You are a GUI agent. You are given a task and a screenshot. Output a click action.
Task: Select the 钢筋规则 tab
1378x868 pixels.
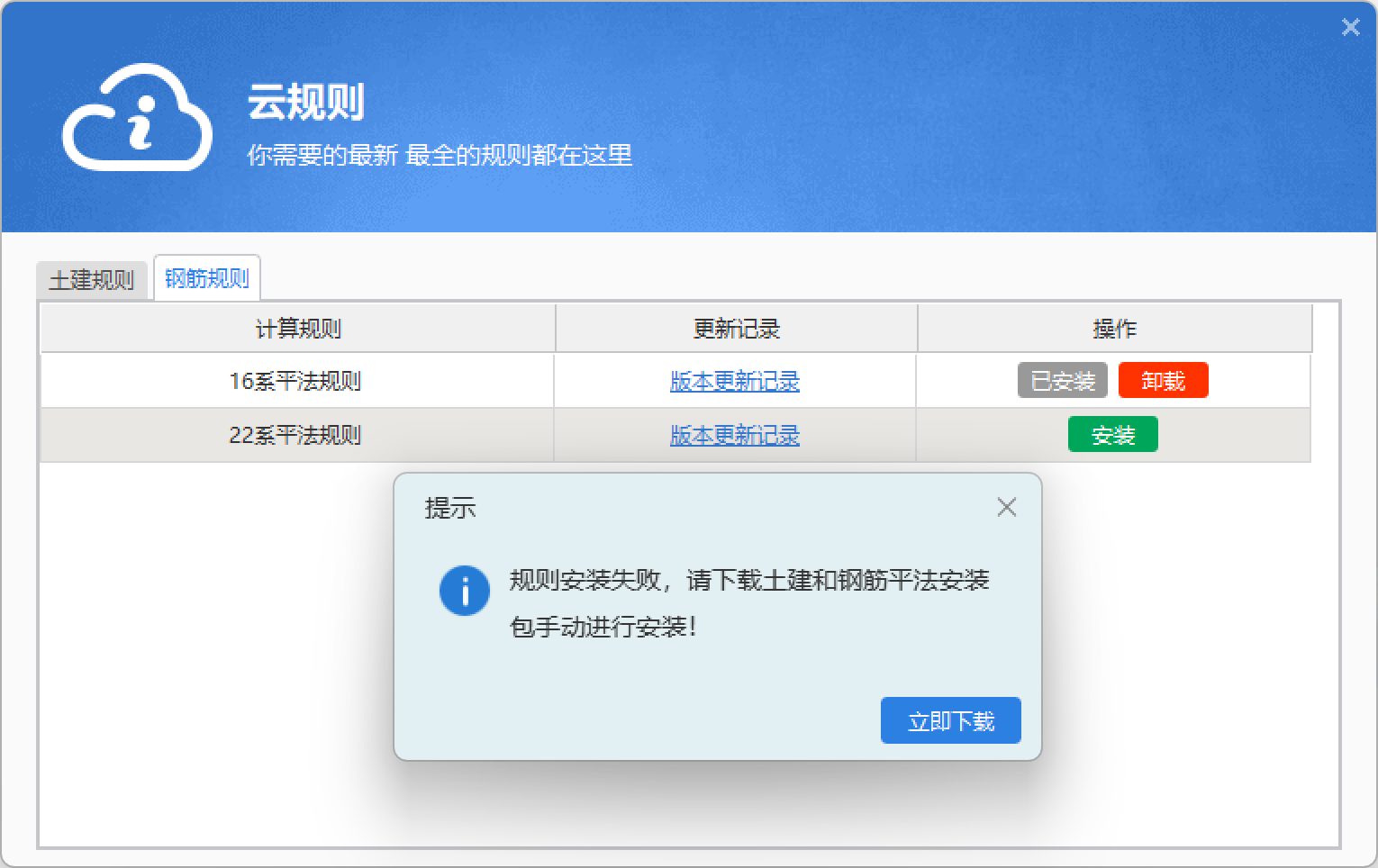(207, 278)
